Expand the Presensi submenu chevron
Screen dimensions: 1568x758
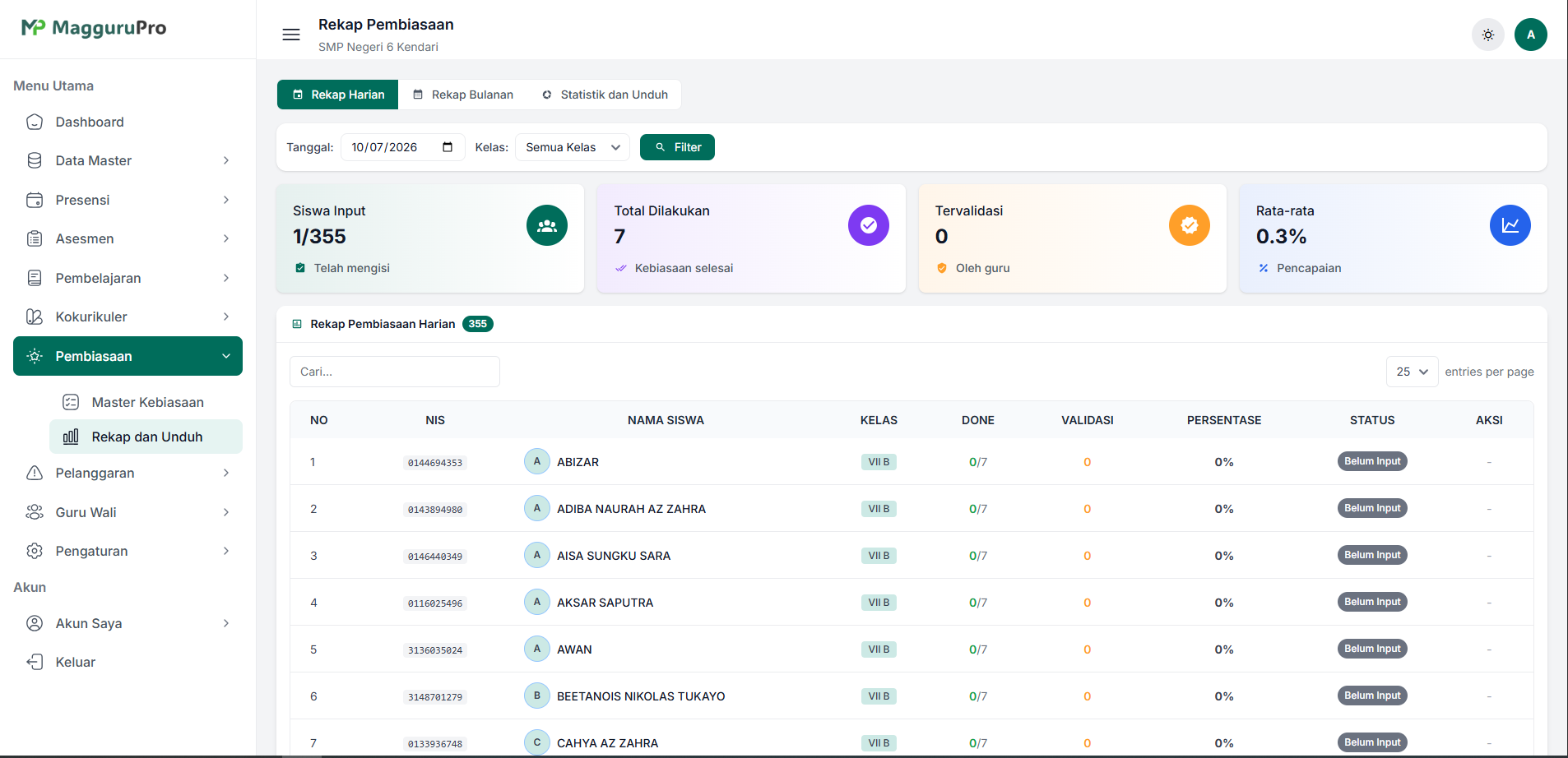click(x=226, y=200)
